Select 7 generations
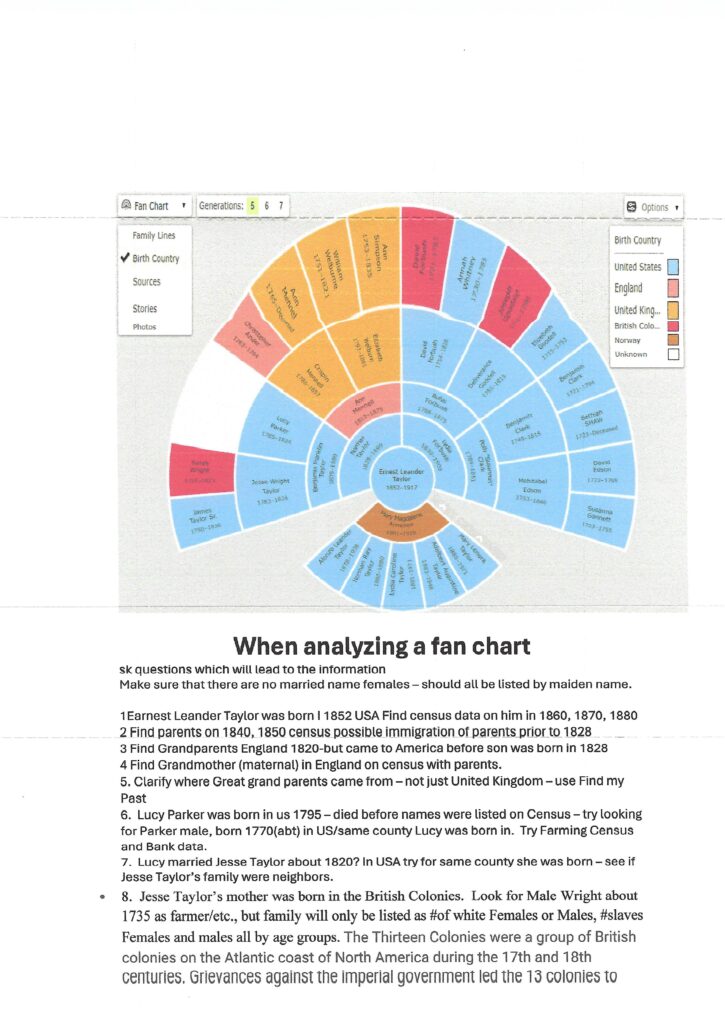Image resolution: width=725 pixels, height=1024 pixels. (281, 206)
